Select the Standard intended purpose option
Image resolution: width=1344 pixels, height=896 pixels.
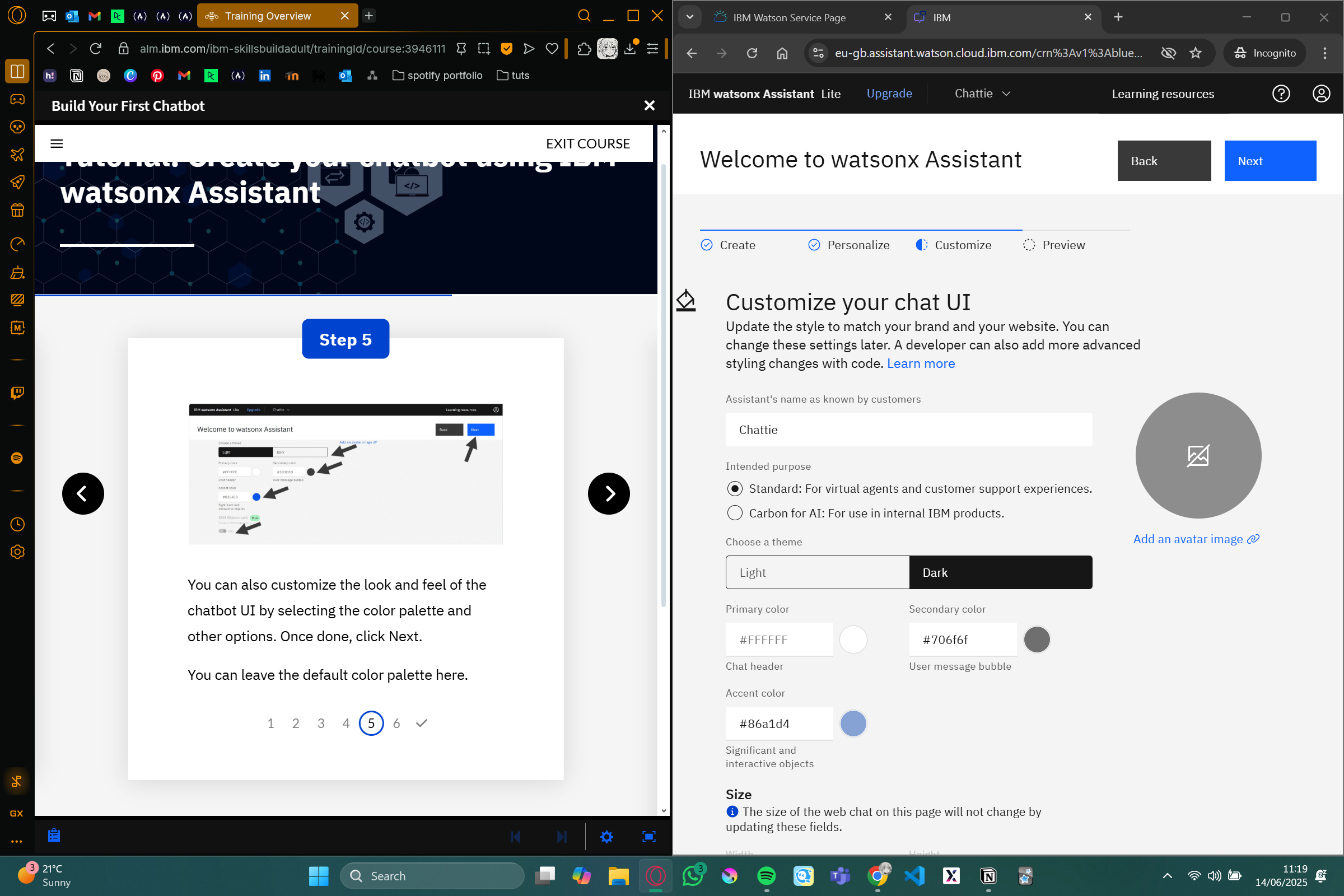pos(735,488)
